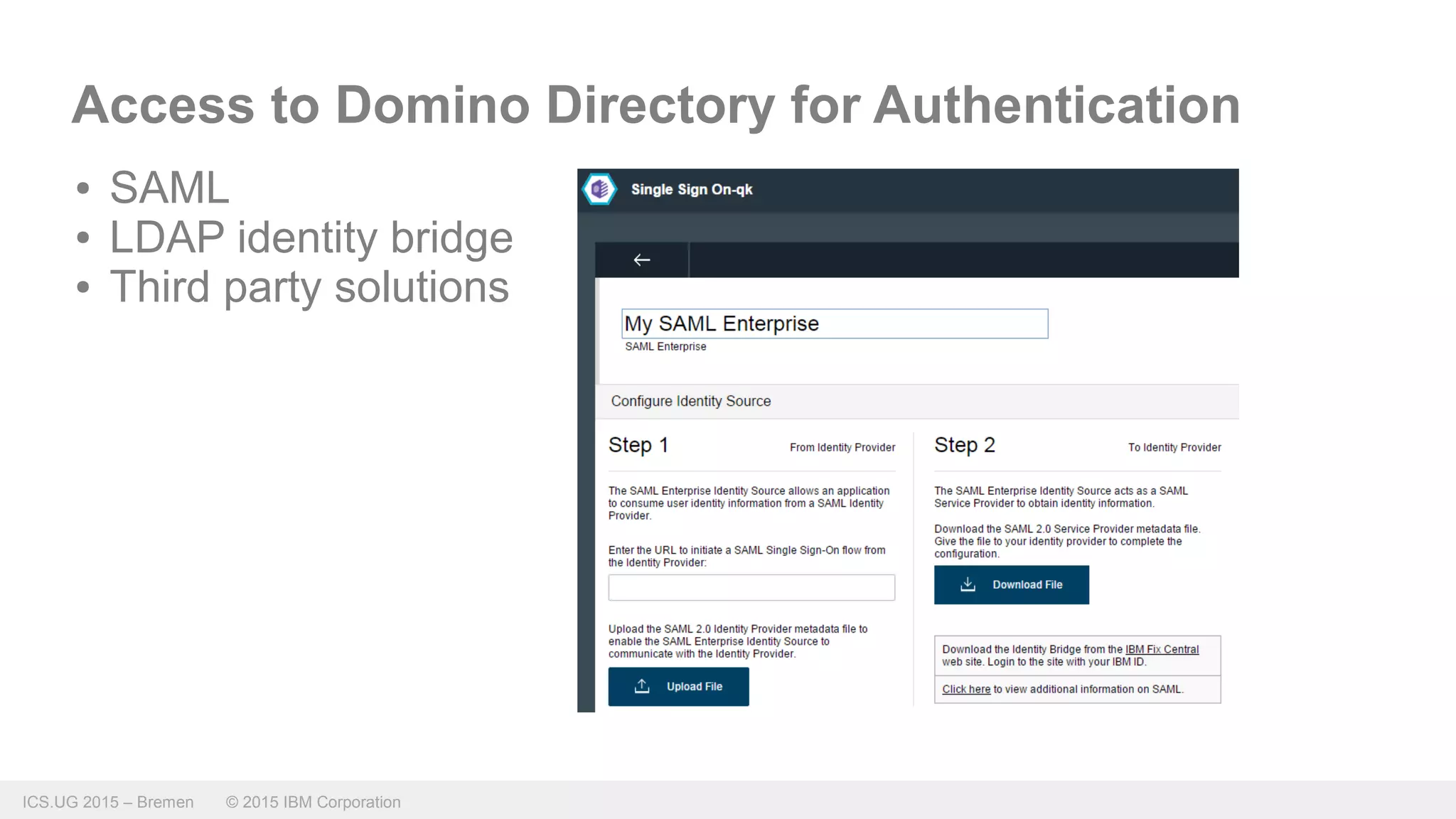Click the Step 1 heading
The image size is (1456, 819).
(638, 445)
